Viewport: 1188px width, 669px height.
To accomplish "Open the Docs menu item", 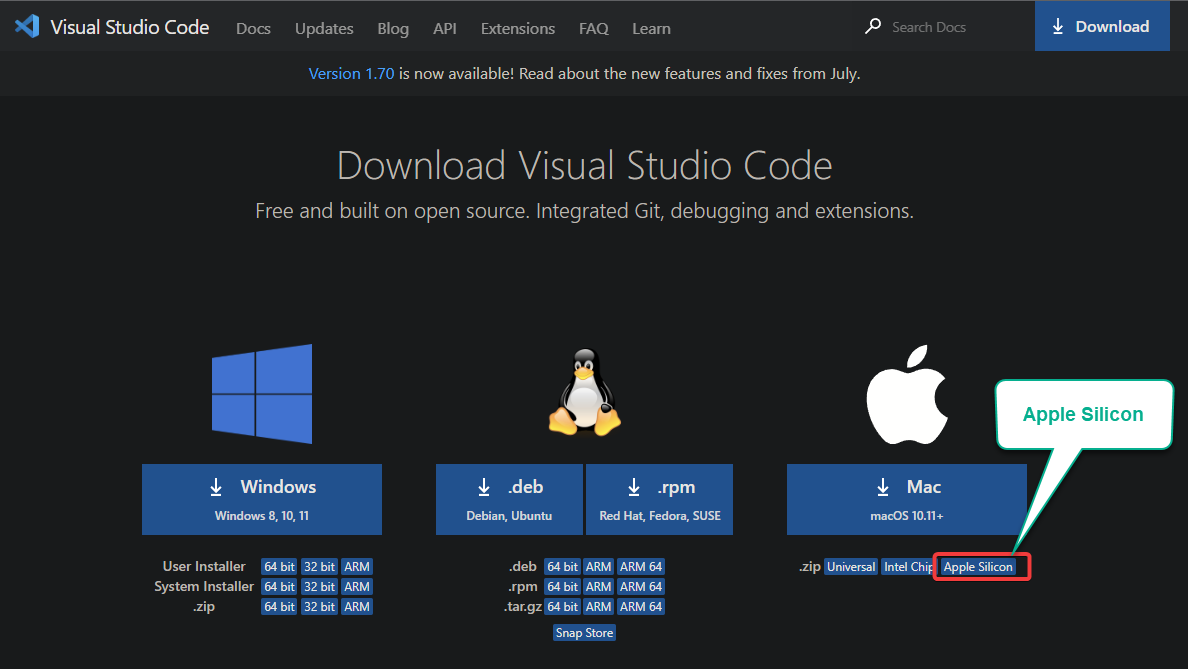I will [253, 29].
